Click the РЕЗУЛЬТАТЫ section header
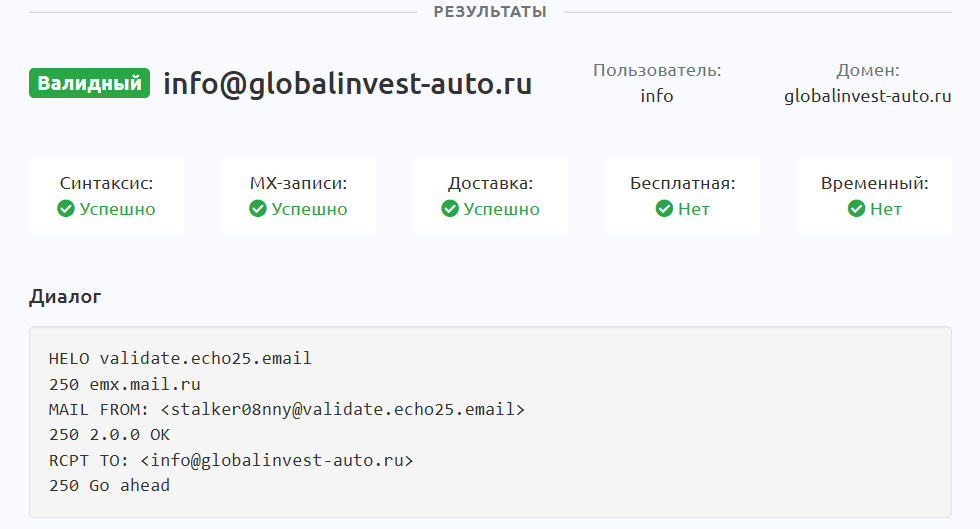 (x=490, y=12)
